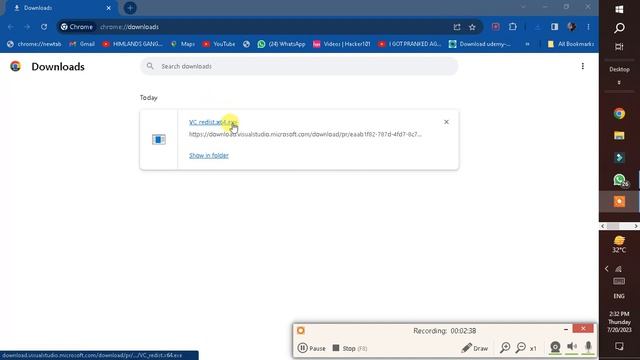Click the chrome://downloads address bar
Viewport: 640px width, 360px height.
click(269, 27)
